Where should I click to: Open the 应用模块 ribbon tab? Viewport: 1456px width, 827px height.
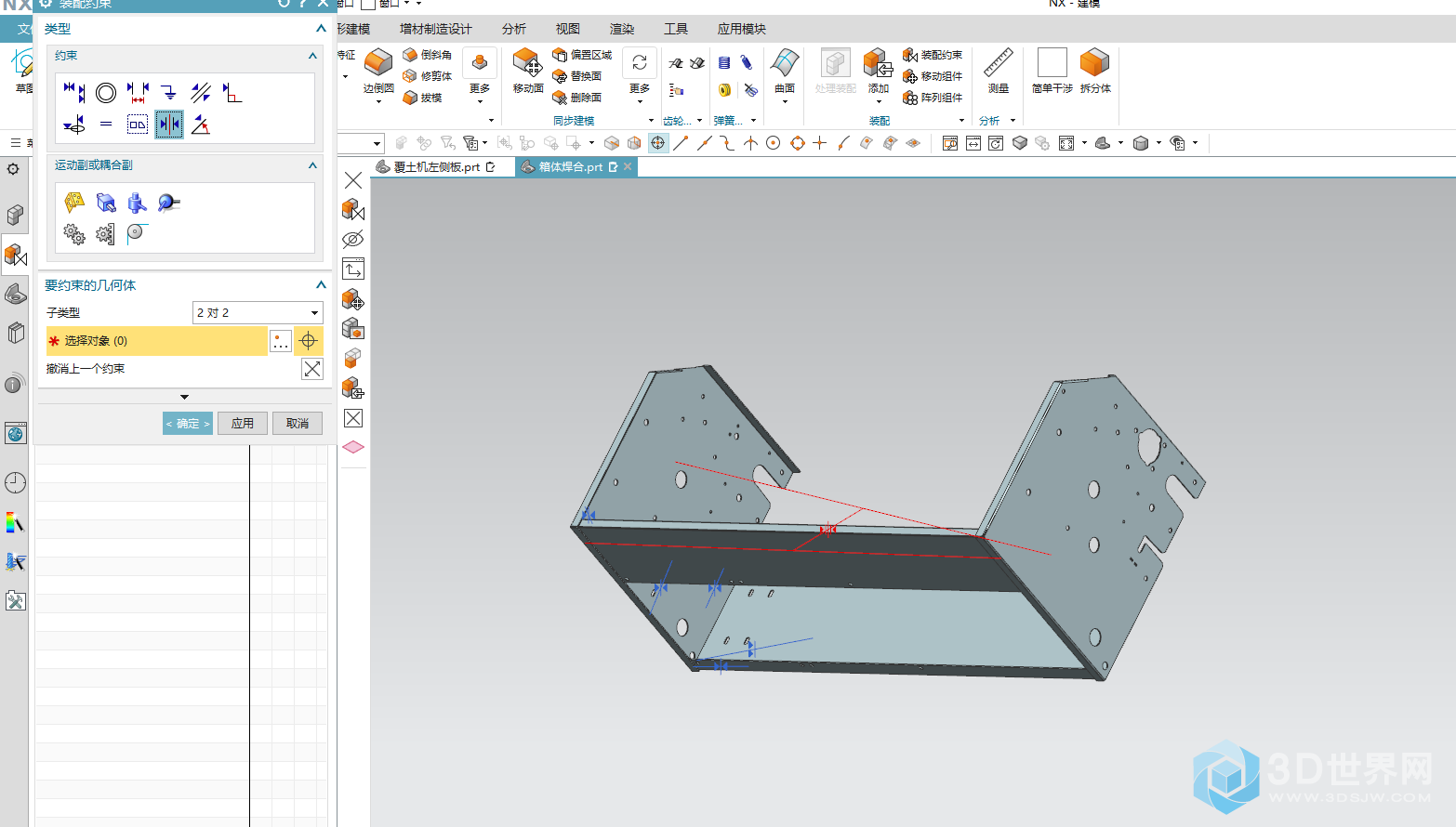741,29
